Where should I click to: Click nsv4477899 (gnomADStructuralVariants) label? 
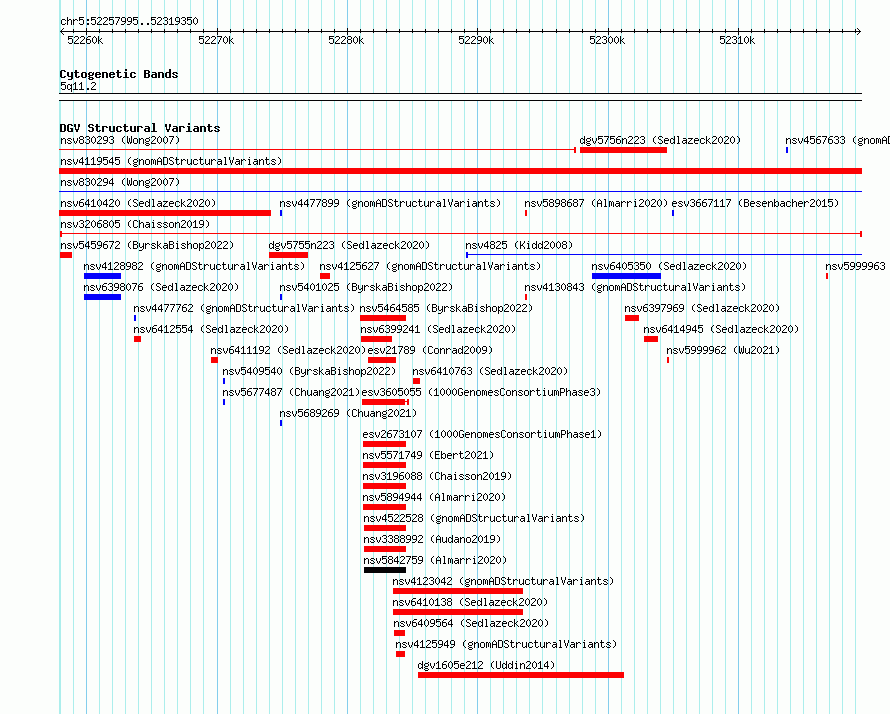pos(390,203)
